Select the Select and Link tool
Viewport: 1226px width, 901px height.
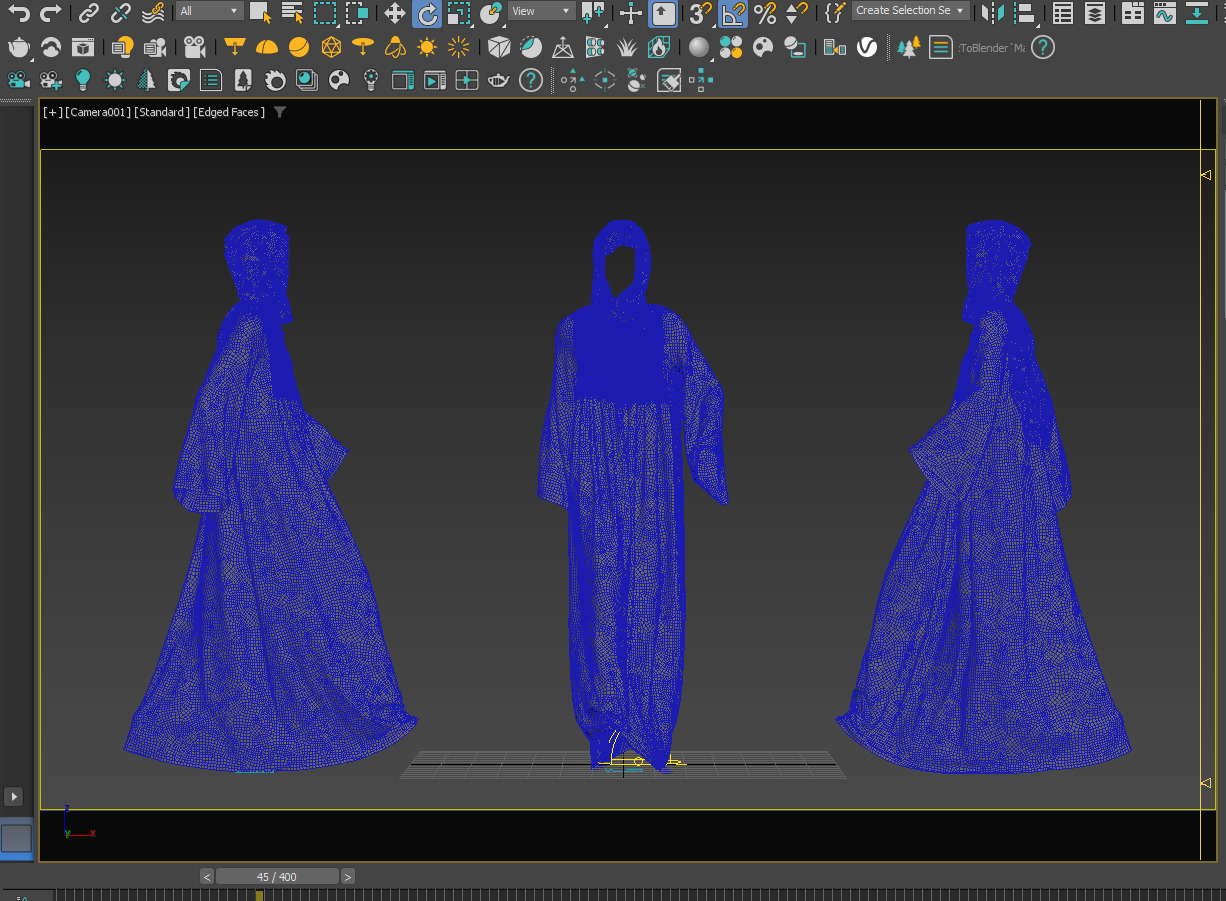89,13
